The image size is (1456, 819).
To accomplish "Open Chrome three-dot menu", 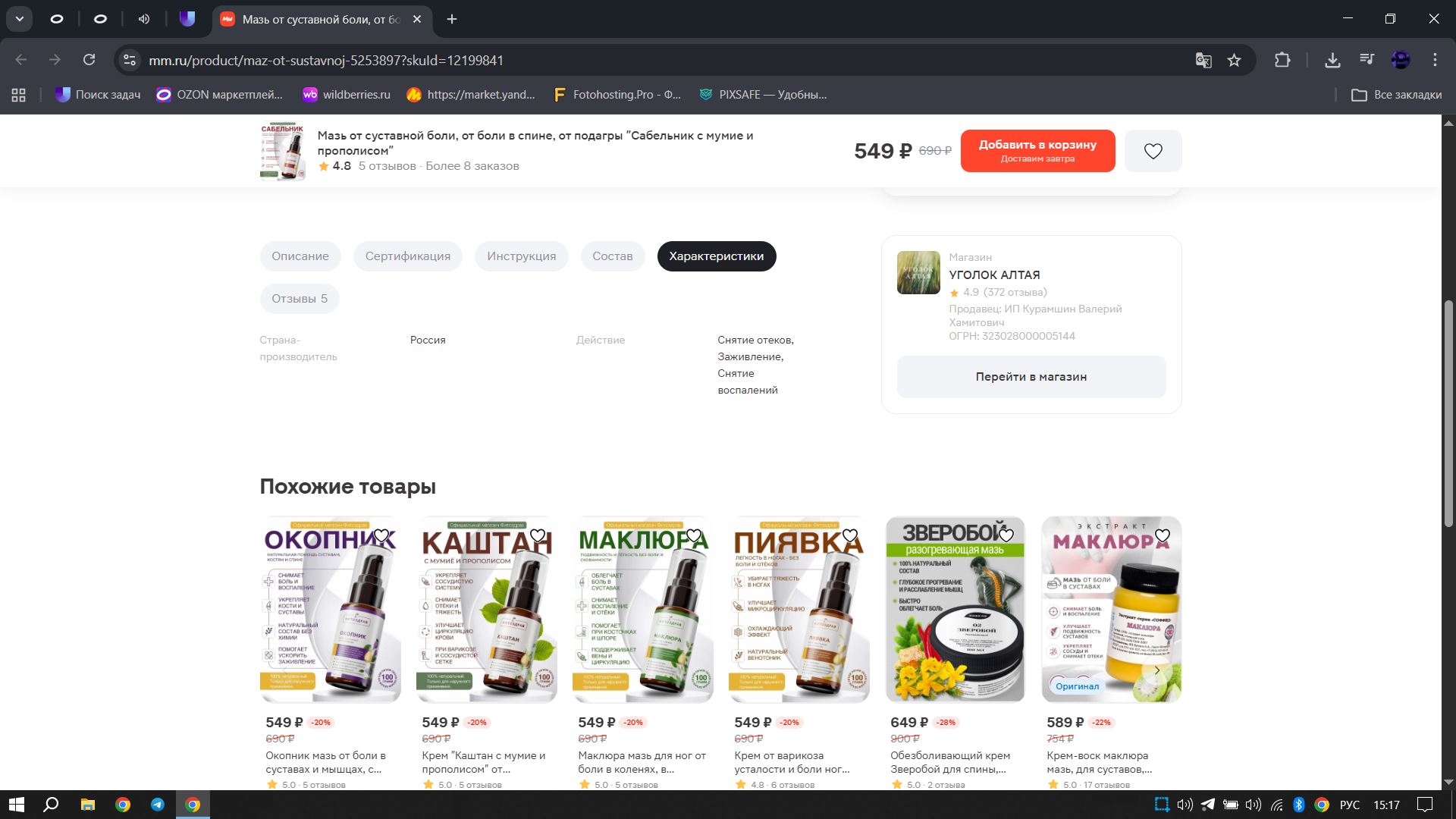I will [x=1435, y=60].
